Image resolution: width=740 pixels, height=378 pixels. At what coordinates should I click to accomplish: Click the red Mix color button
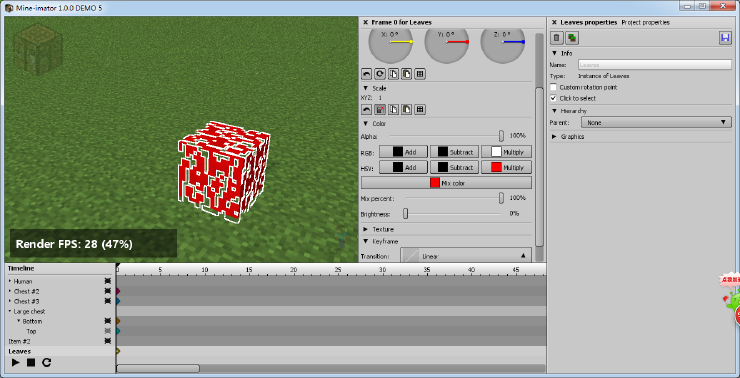coord(446,183)
